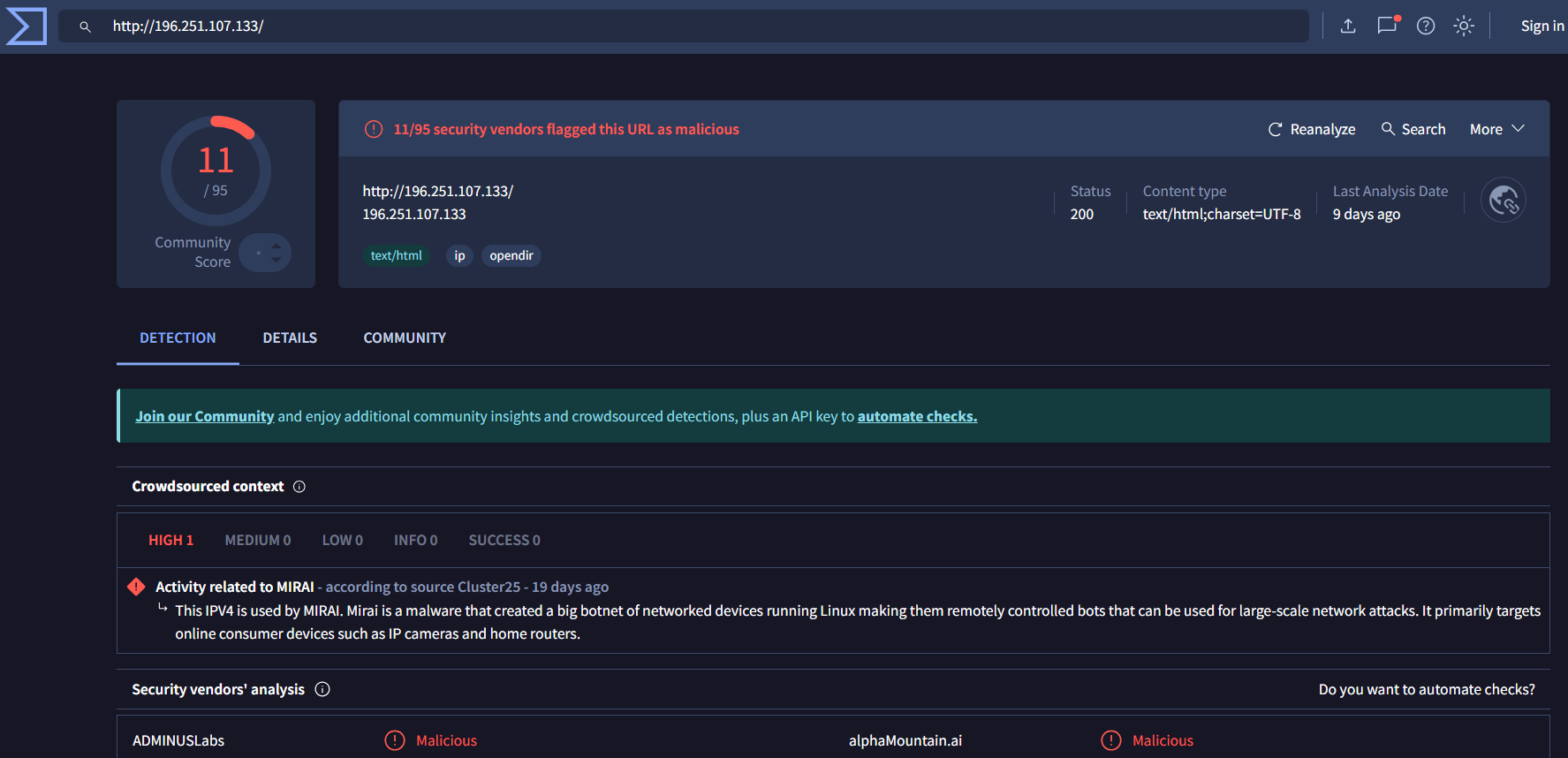Select the INFO 0 severity tab

(x=415, y=540)
